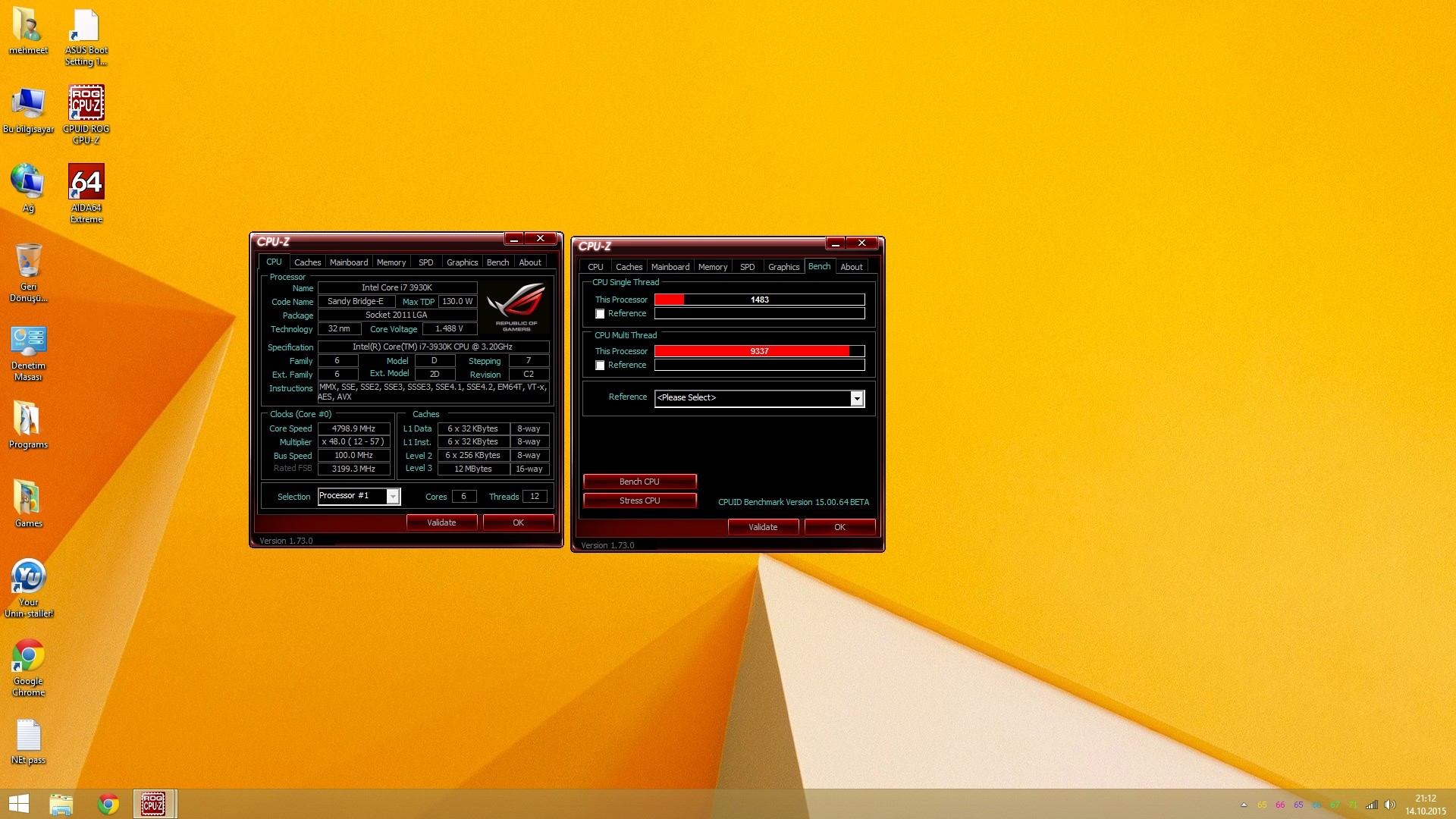The height and width of the screenshot is (819, 1456).
Task: Enable Single Thread Reference checkbox
Action: click(x=600, y=314)
